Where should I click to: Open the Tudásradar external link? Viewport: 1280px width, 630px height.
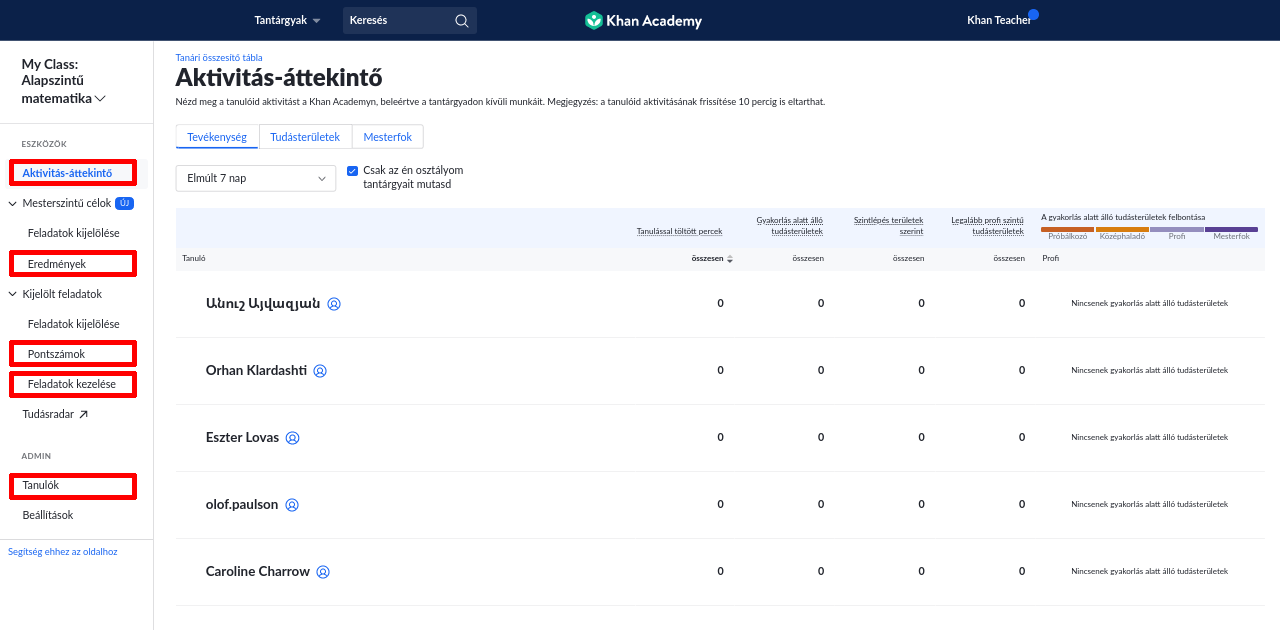(x=55, y=414)
